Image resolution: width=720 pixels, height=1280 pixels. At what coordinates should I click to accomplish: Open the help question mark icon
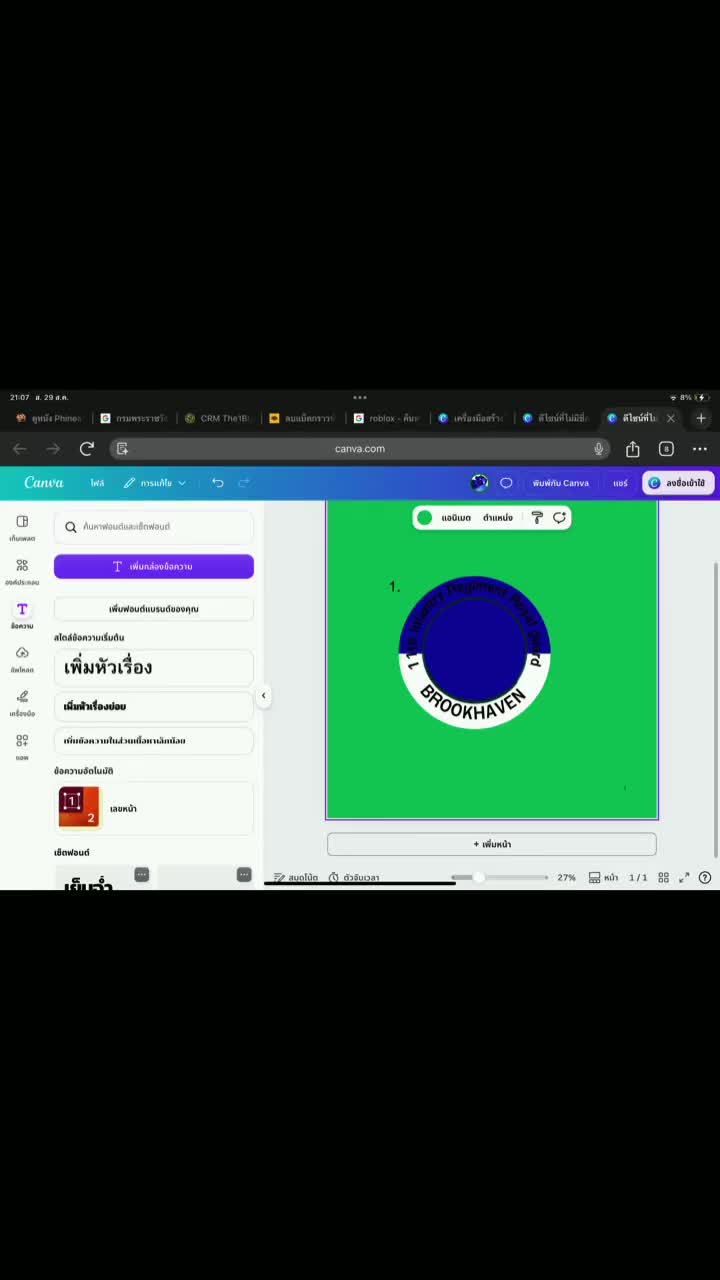tap(705, 877)
